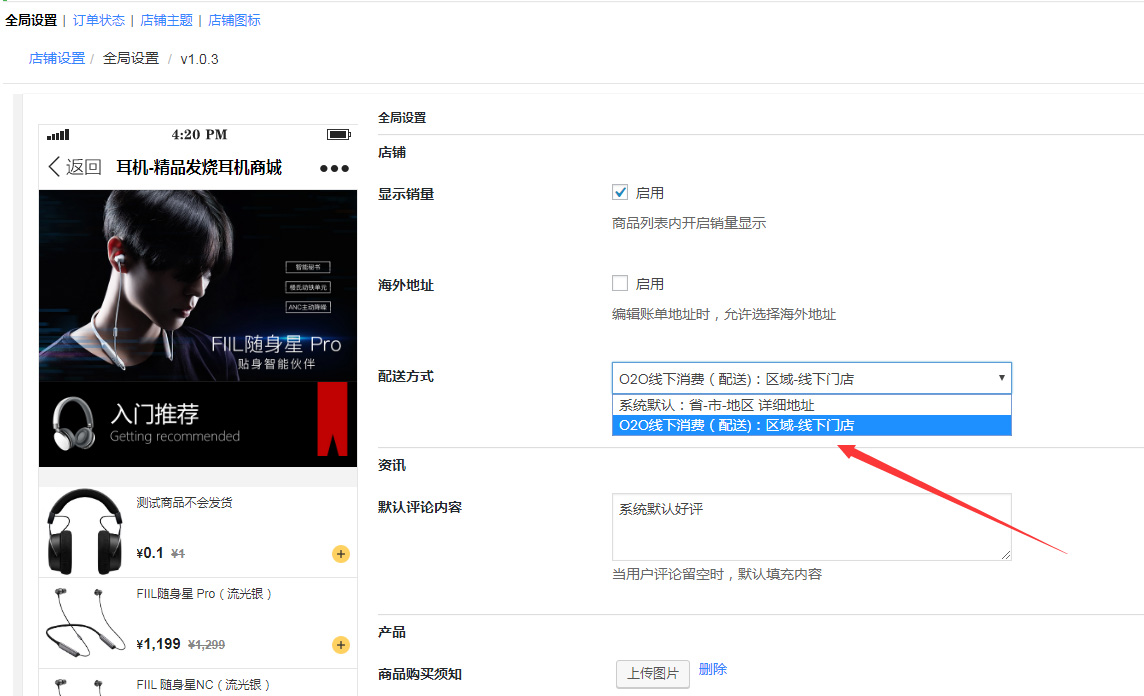Image resolution: width=1144 pixels, height=696 pixels.
Task: Click the 全局设置 breadcrumb text
Action: coord(131,58)
